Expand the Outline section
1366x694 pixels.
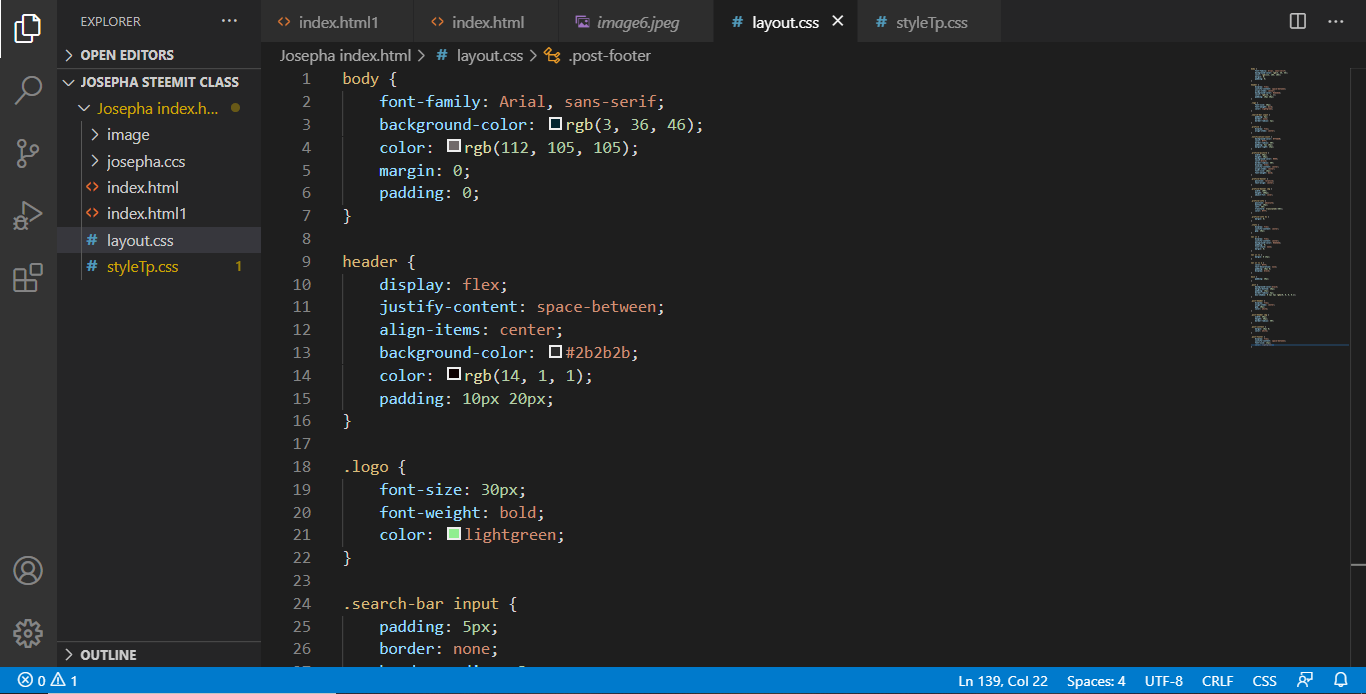[x=160, y=655]
